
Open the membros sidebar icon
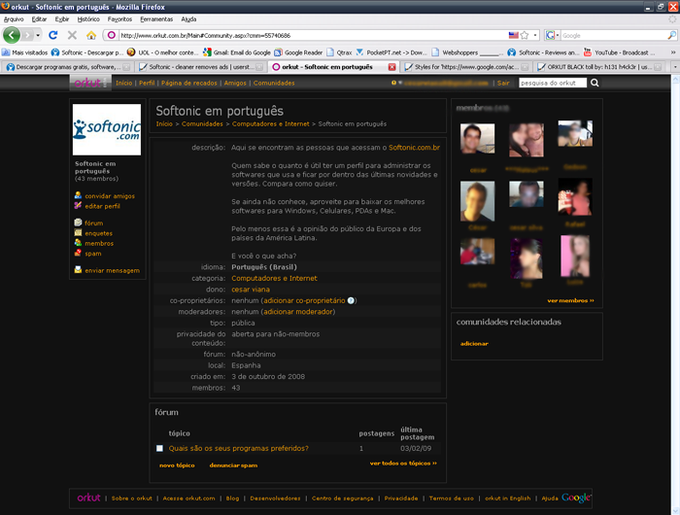coord(78,243)
